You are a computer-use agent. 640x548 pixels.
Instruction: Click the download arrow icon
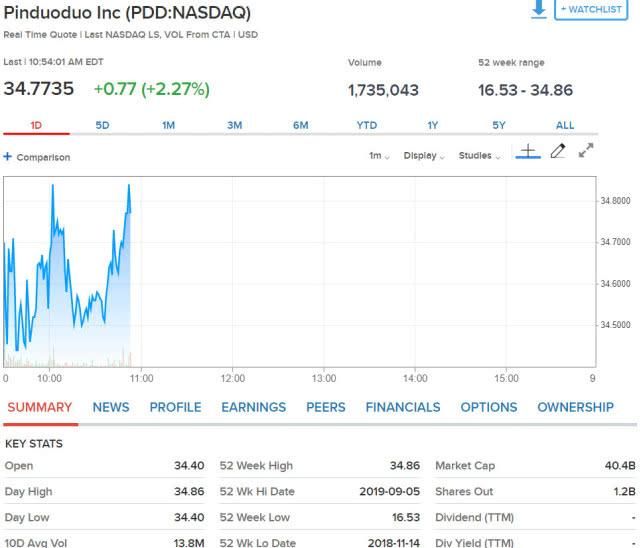coord(539,9)
